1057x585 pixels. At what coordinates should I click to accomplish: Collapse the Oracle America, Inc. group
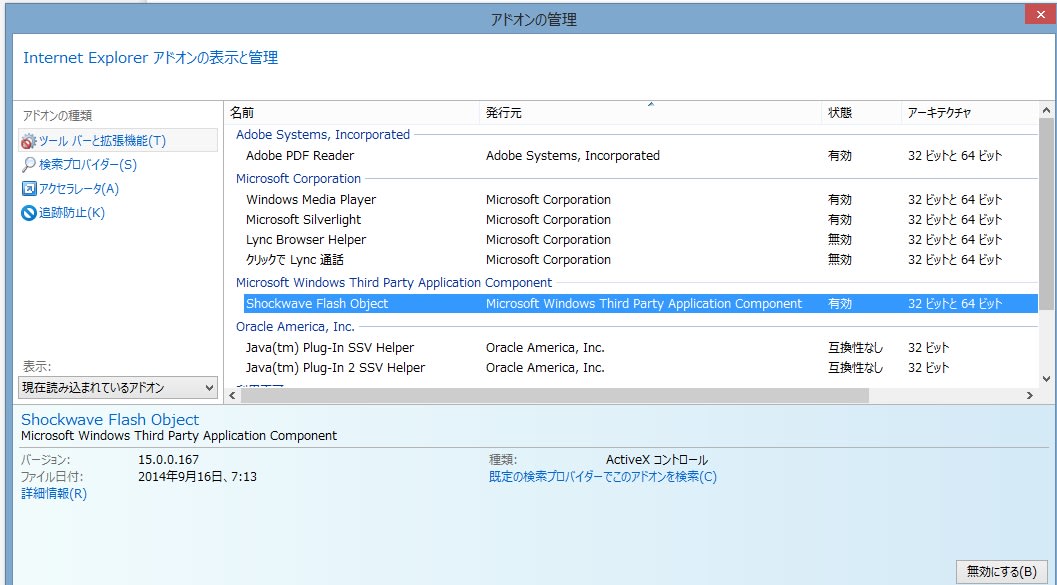tap(295, 327)
